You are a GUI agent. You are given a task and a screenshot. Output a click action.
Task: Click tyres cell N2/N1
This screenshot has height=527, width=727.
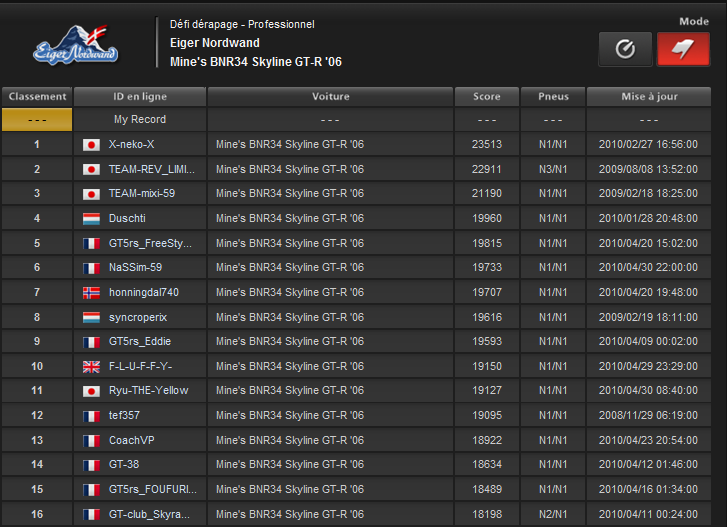tap(553, 514)
